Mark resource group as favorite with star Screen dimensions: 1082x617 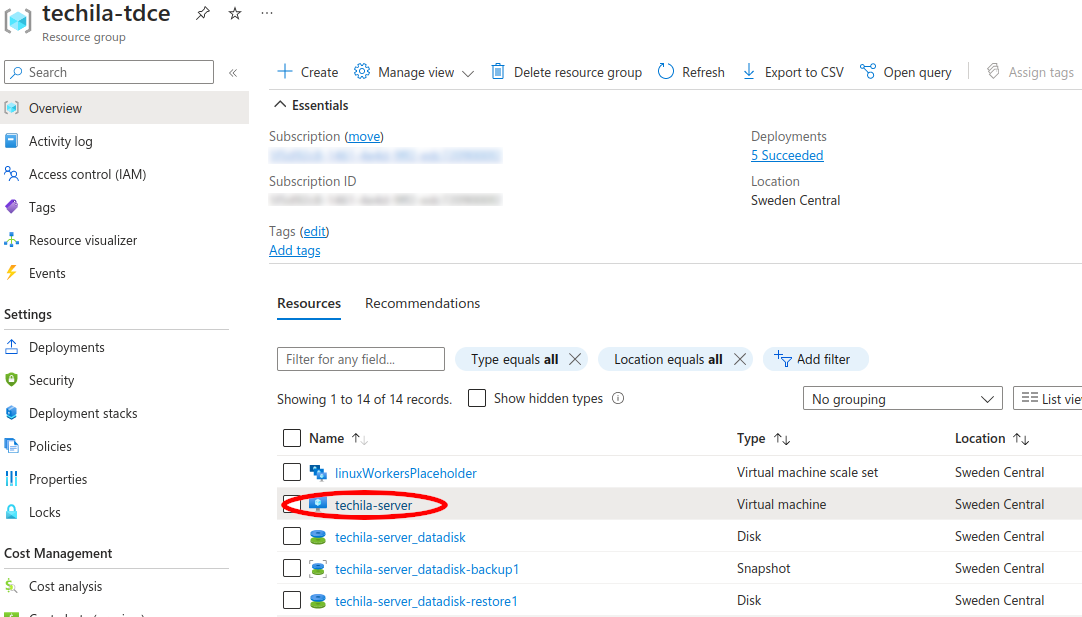tap(235, 13)
